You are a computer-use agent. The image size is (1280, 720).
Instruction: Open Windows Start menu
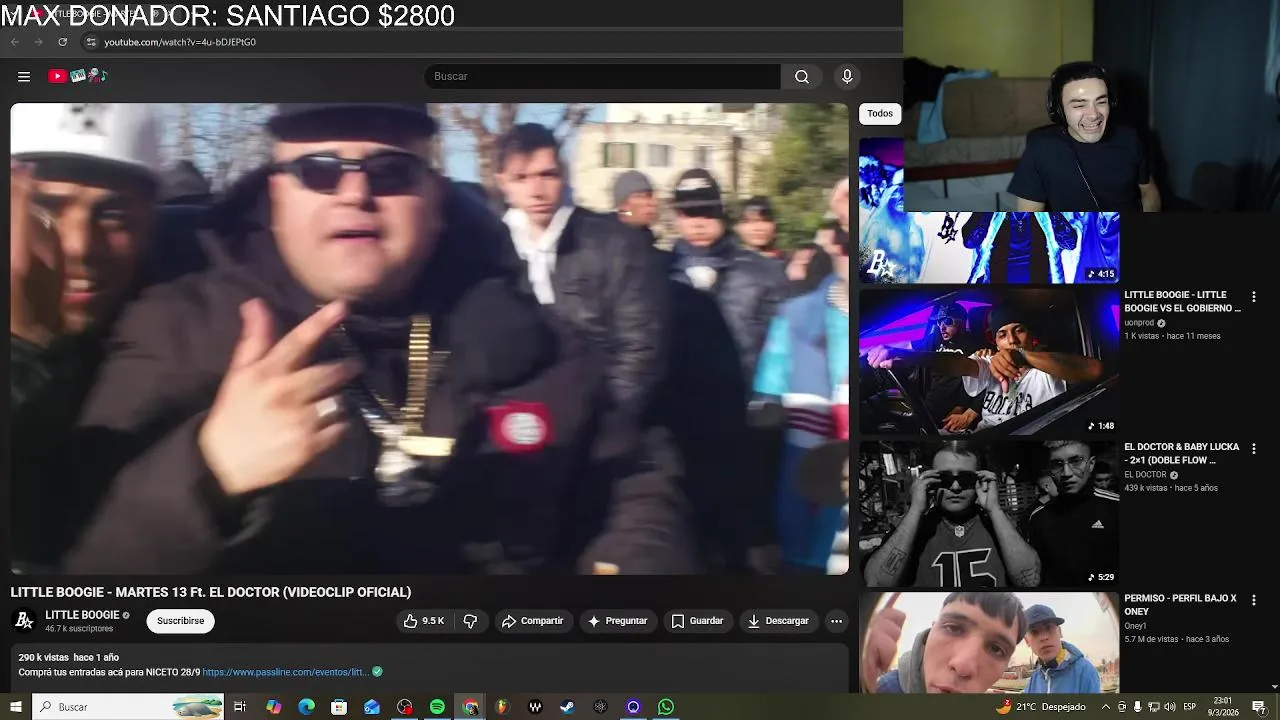(x=15, y=707)
